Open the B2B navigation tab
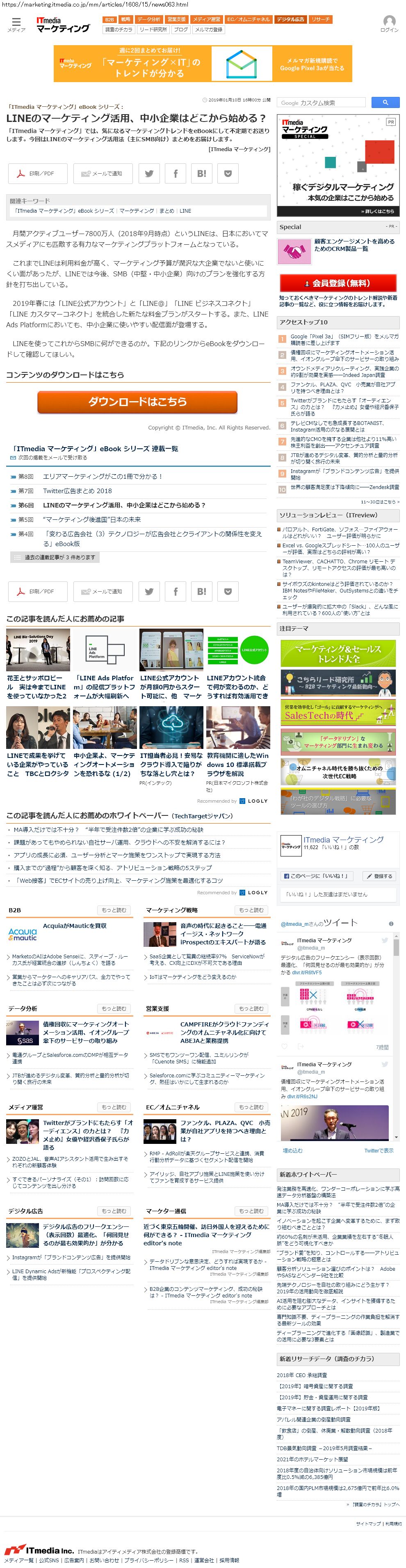Screen dimensions: 406x1568 tap(109, 19)
